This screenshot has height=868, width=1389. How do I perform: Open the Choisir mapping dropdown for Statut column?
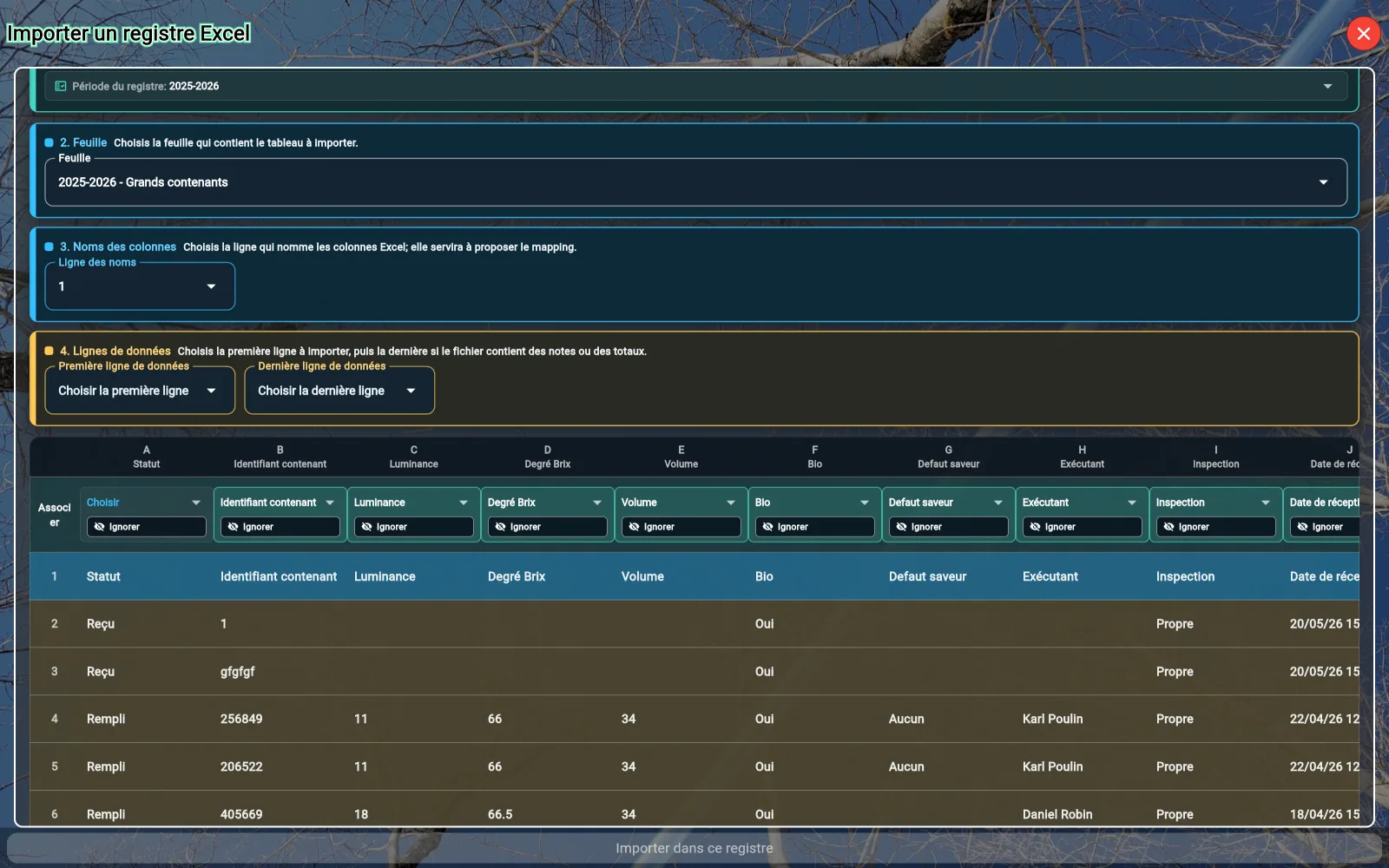(x=145, y=503)
